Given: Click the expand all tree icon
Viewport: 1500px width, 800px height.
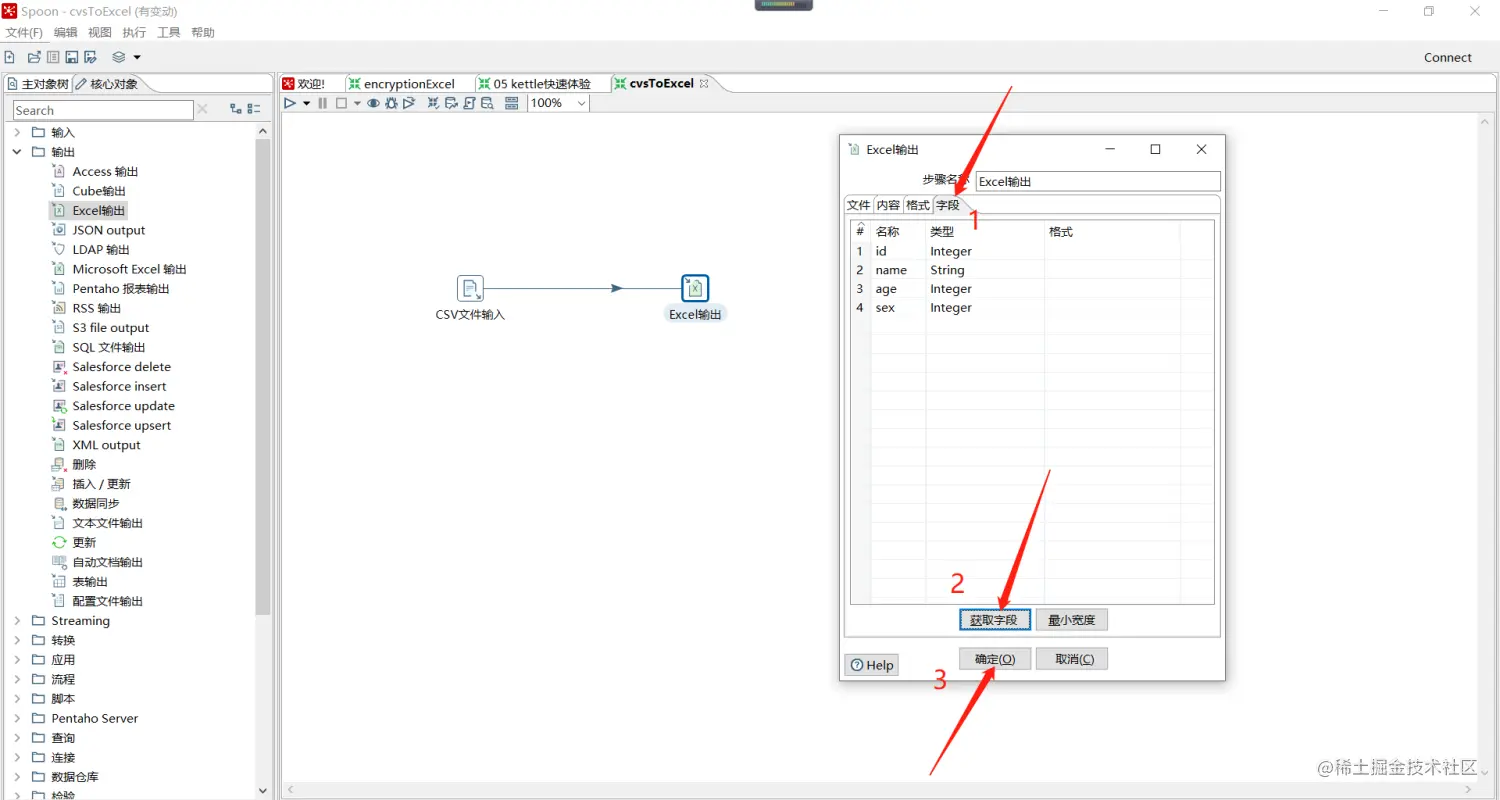Looking at the screenshot, I should coord(236,110).
